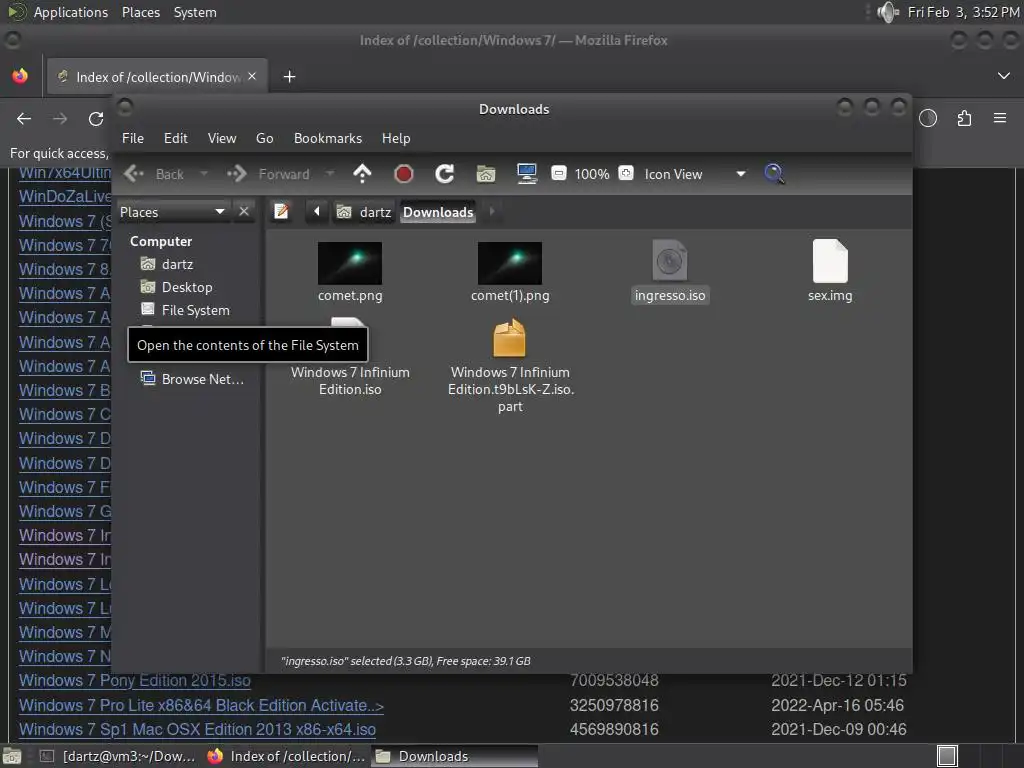Open Bookmarks menu
The width and height of the screenshot is (1024, 768).
point(328,138)
